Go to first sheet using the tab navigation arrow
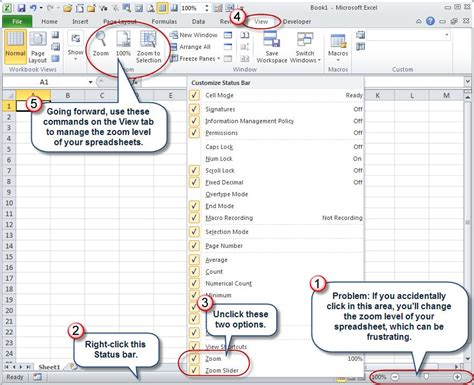474x385 pixels. 6,367
